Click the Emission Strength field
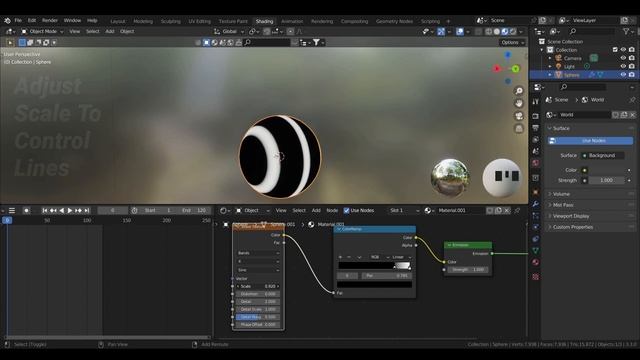 pyautogui.click(x=468, y=270)
